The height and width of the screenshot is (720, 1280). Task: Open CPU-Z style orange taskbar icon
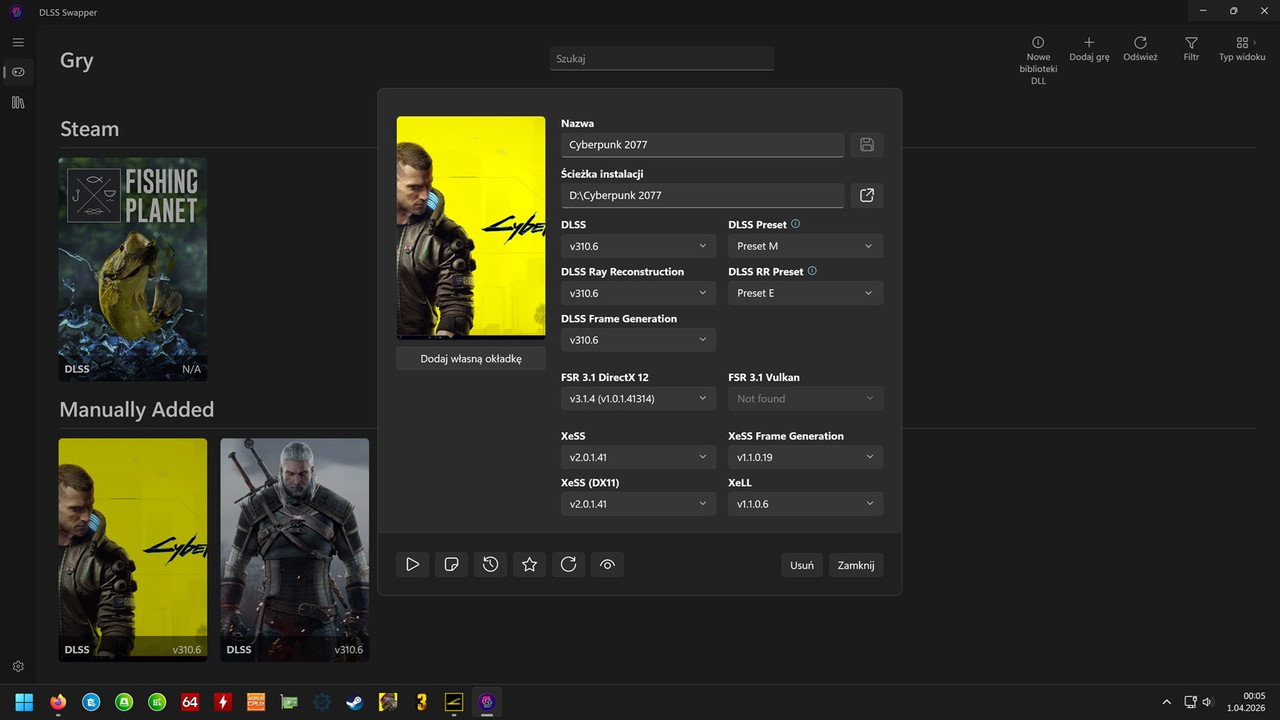click(256, 702)
